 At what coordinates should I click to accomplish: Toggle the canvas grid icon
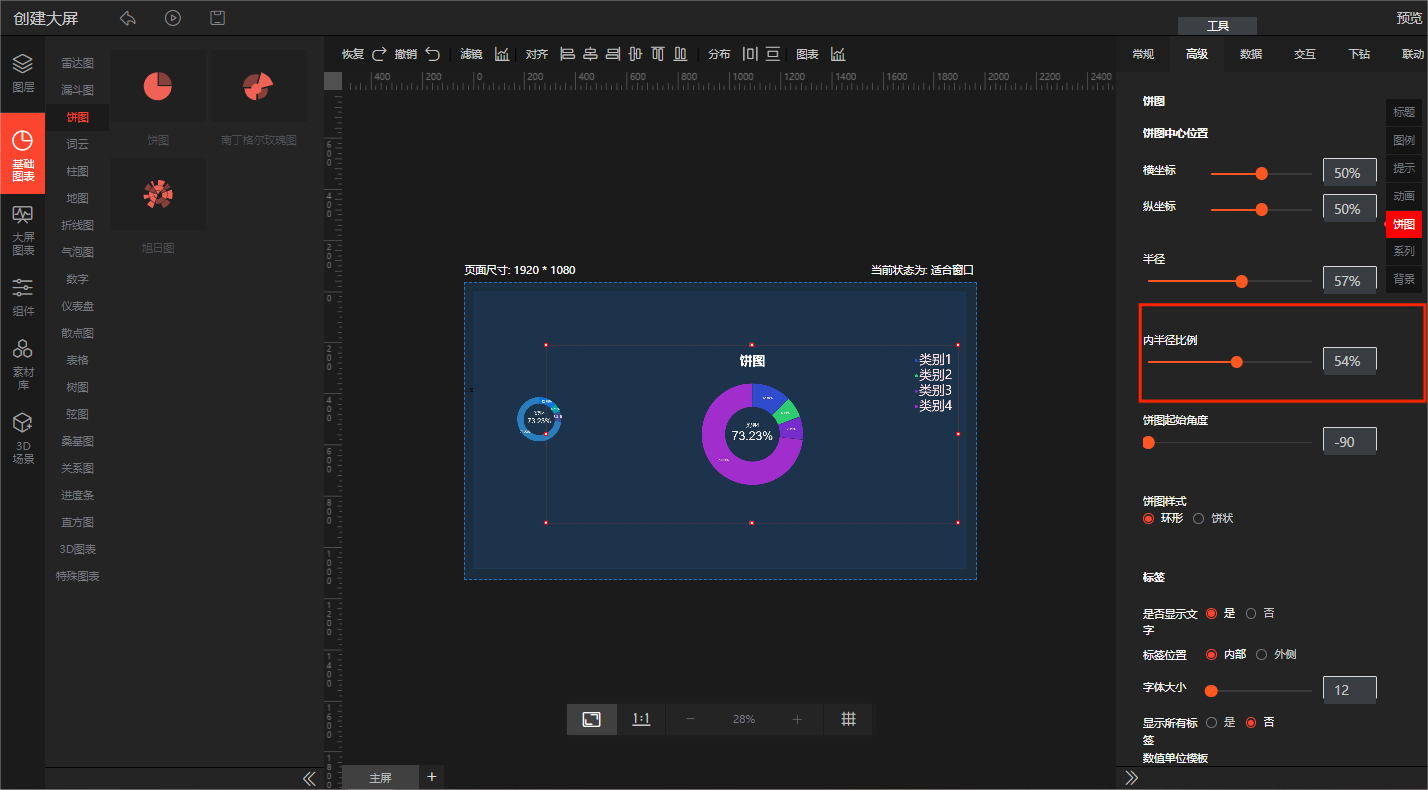[x=848, y=719]
